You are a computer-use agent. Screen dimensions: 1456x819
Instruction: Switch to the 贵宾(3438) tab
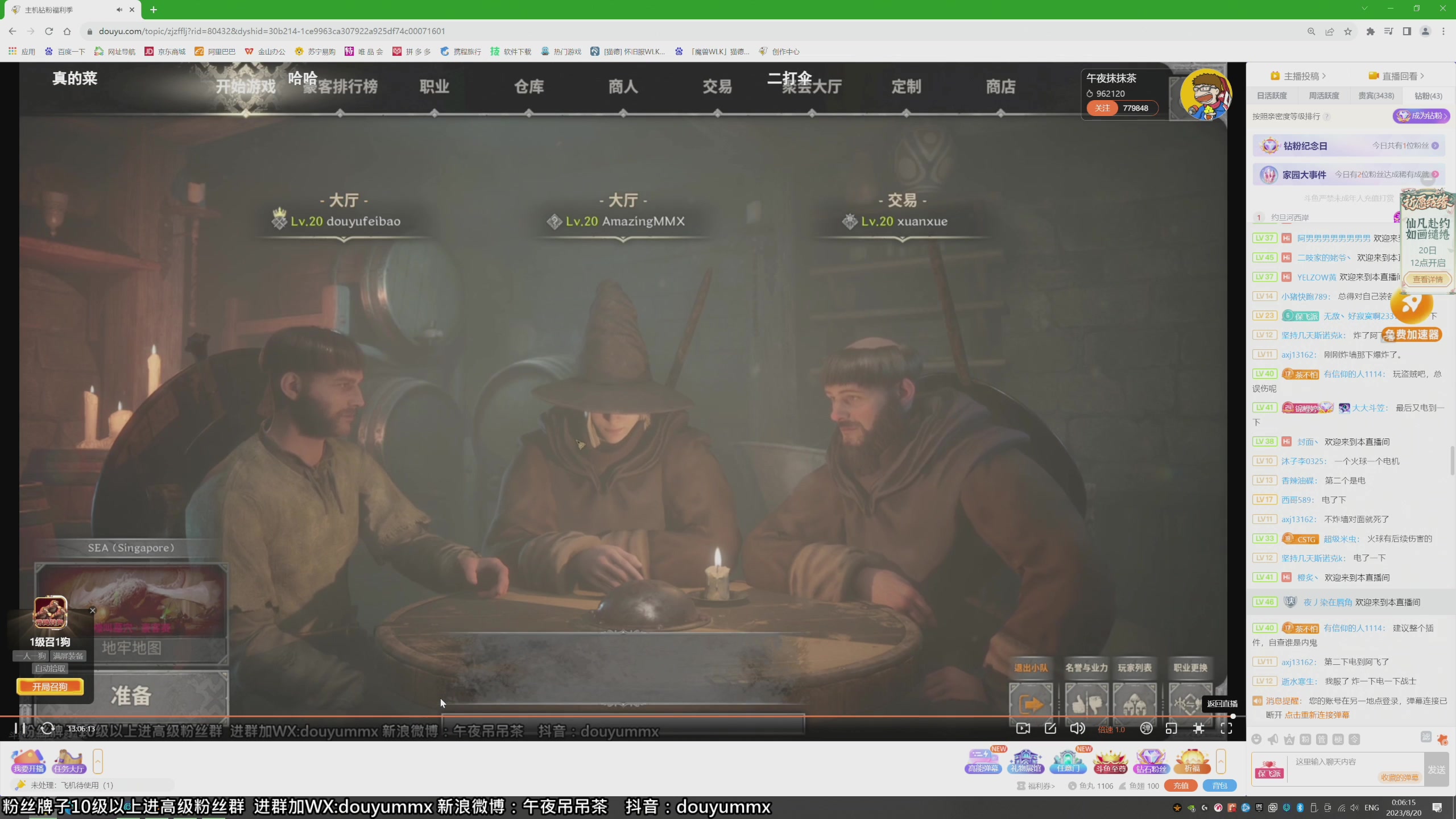pyautogui.click(x=1376, y=96)
